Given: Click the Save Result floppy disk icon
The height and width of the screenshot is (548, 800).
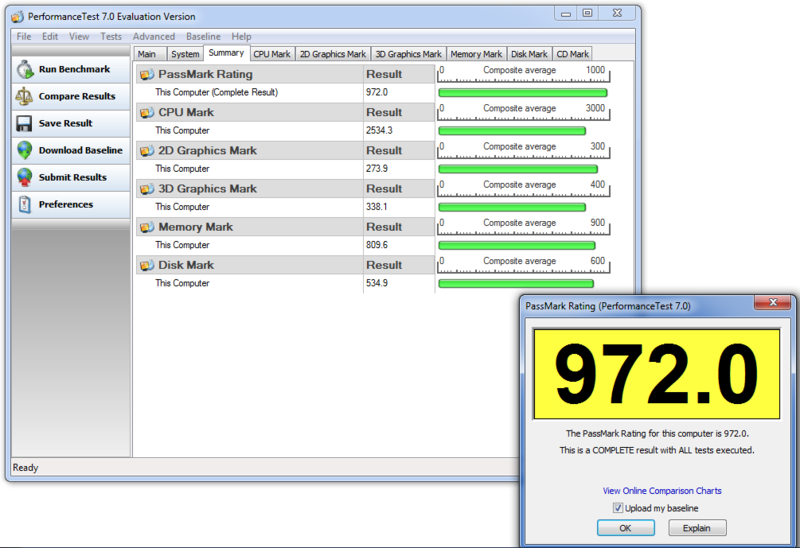Looking at the screenshot, I should click(24, 123).
